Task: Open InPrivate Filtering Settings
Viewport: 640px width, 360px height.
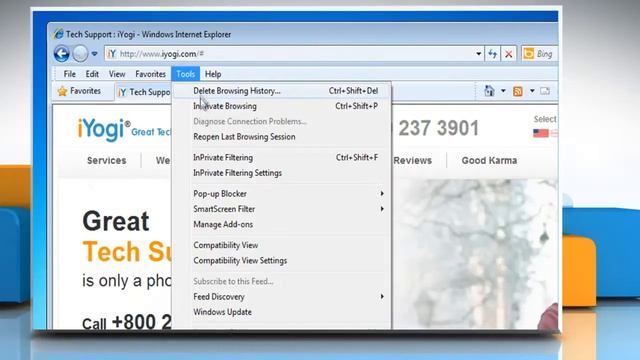Action: [282, 173]
